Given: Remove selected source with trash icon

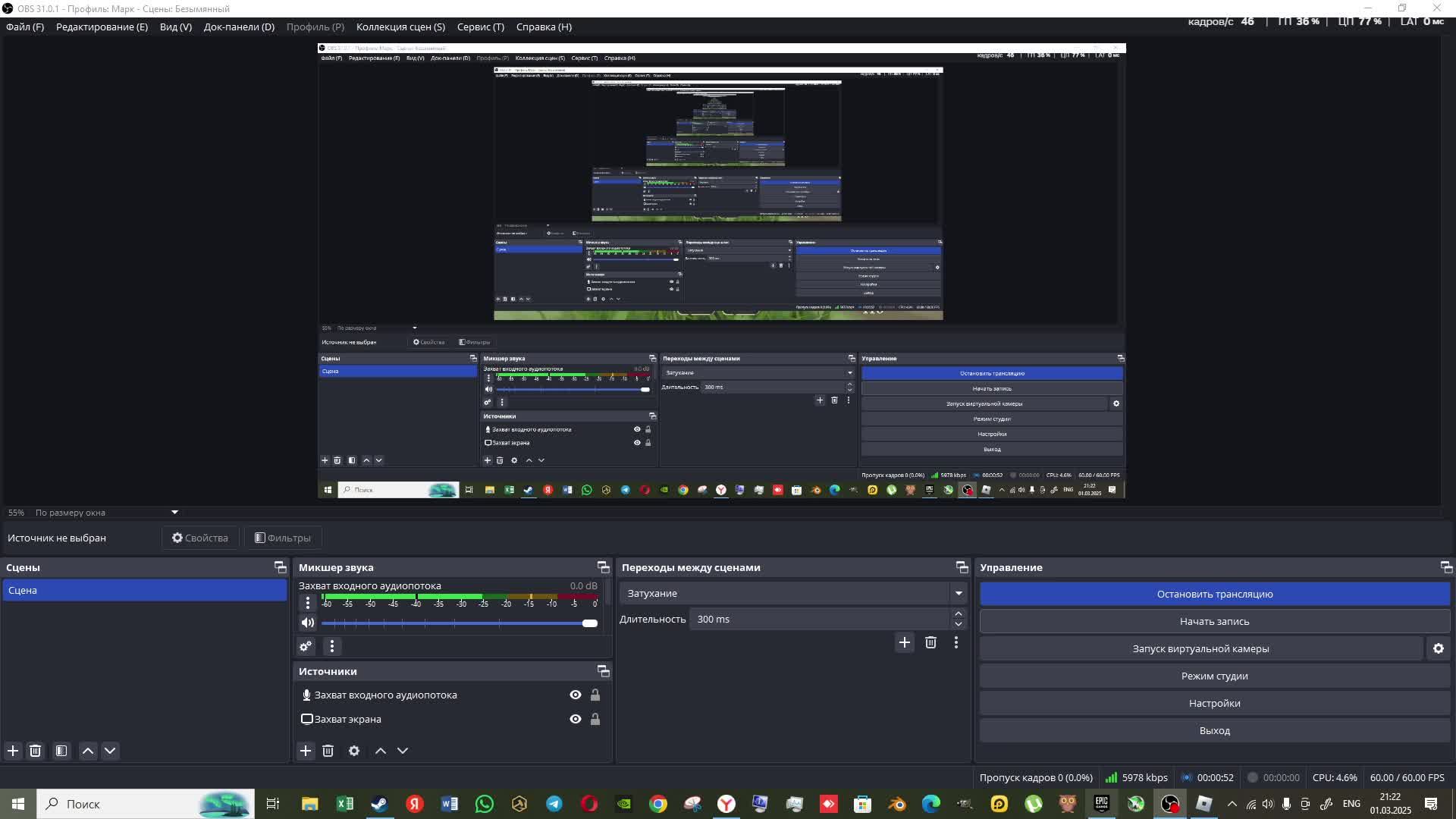Looking at the screenshot, I should point(328,751).
